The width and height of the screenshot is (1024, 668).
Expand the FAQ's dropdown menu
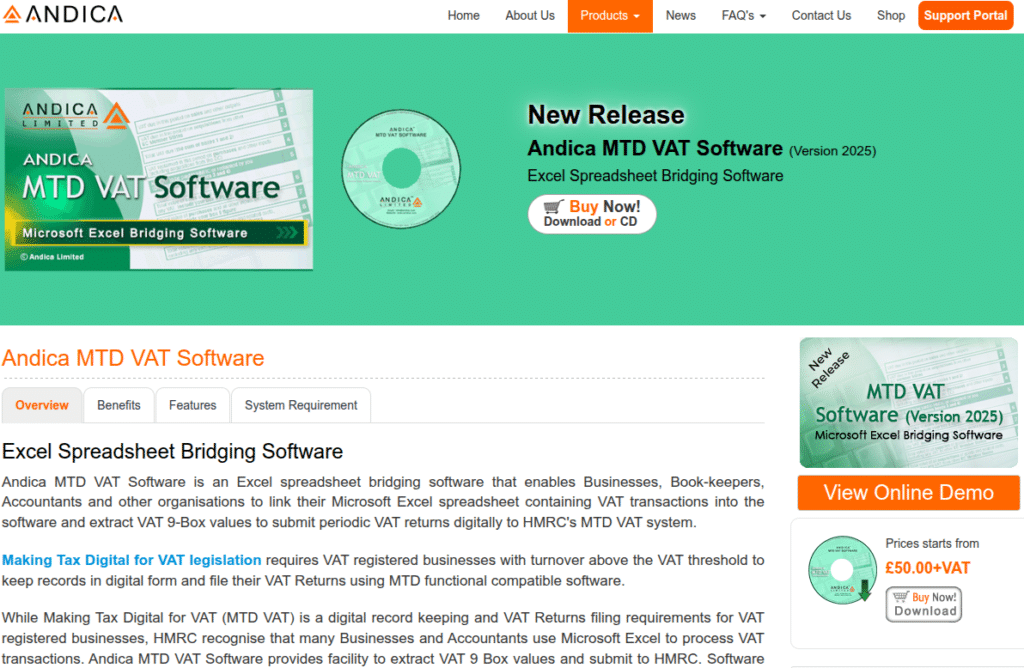point(743,16)
